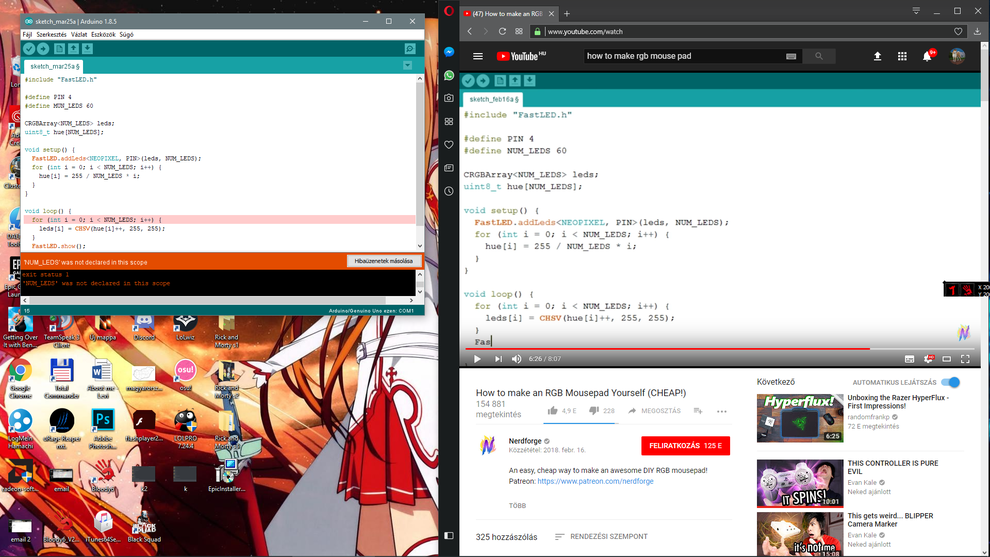Click the Opera menu logo
The image size is (990, 557).
pyautogui.click(x=449, y=11)
